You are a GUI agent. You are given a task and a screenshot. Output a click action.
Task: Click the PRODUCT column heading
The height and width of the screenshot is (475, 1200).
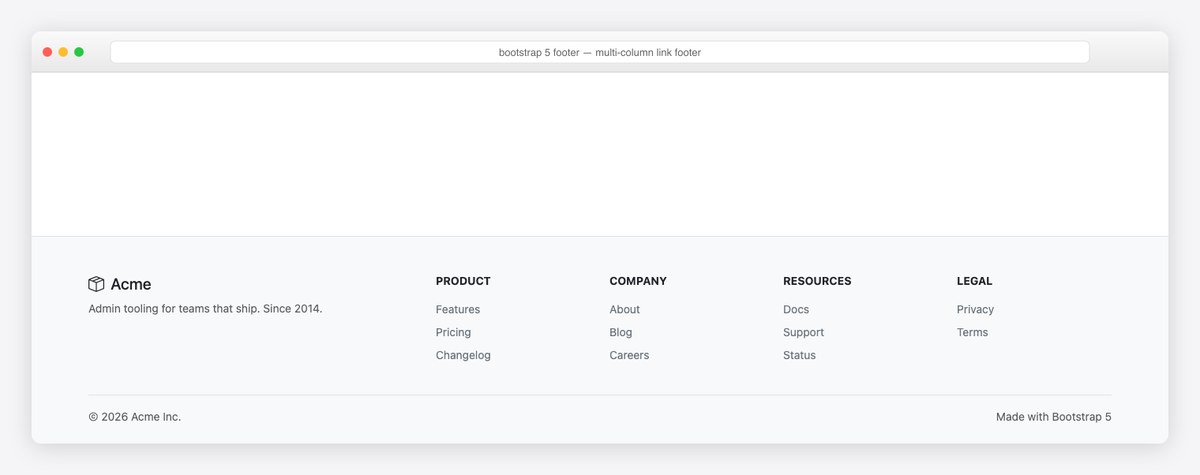463,281
